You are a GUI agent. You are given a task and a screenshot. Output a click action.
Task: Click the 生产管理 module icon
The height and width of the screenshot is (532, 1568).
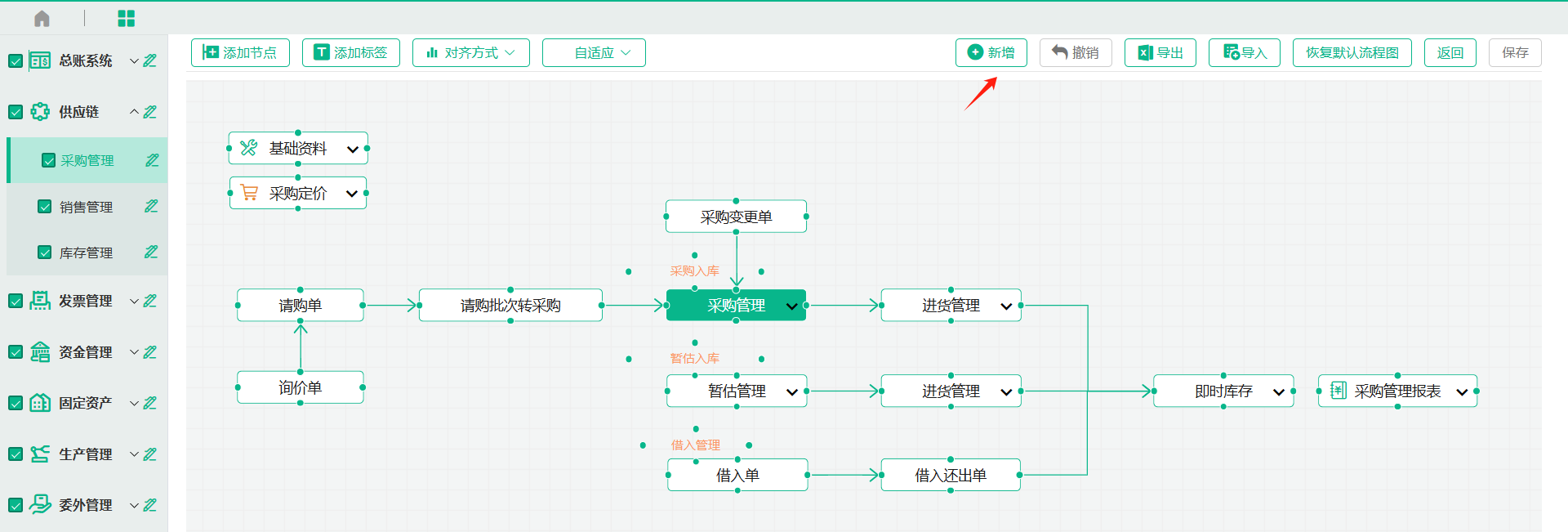pos(40,454)
